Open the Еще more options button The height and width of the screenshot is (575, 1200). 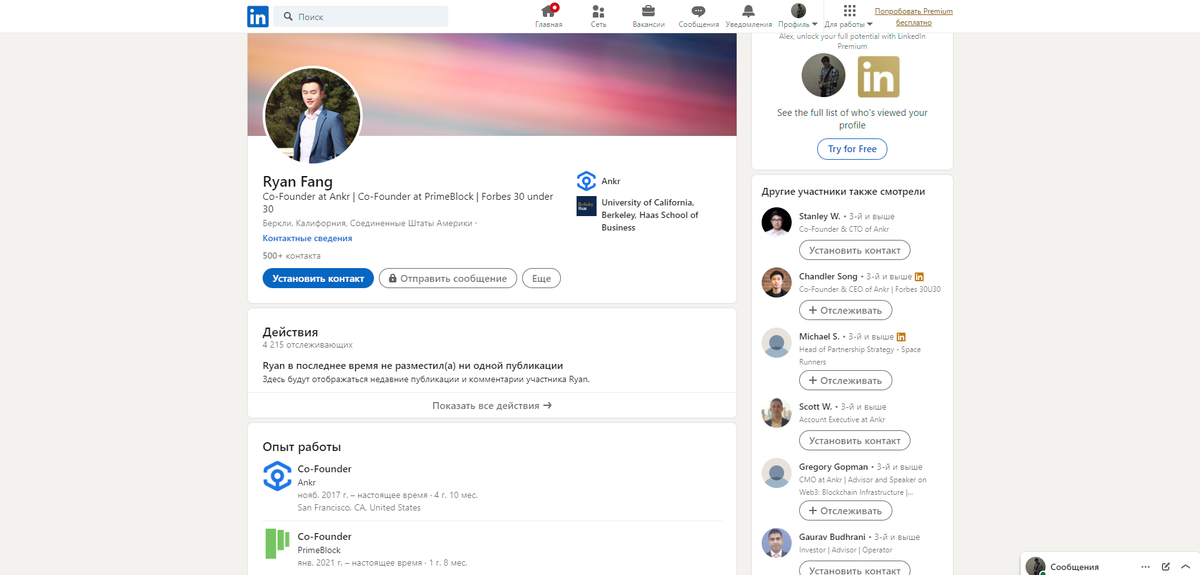click(541, 278)
